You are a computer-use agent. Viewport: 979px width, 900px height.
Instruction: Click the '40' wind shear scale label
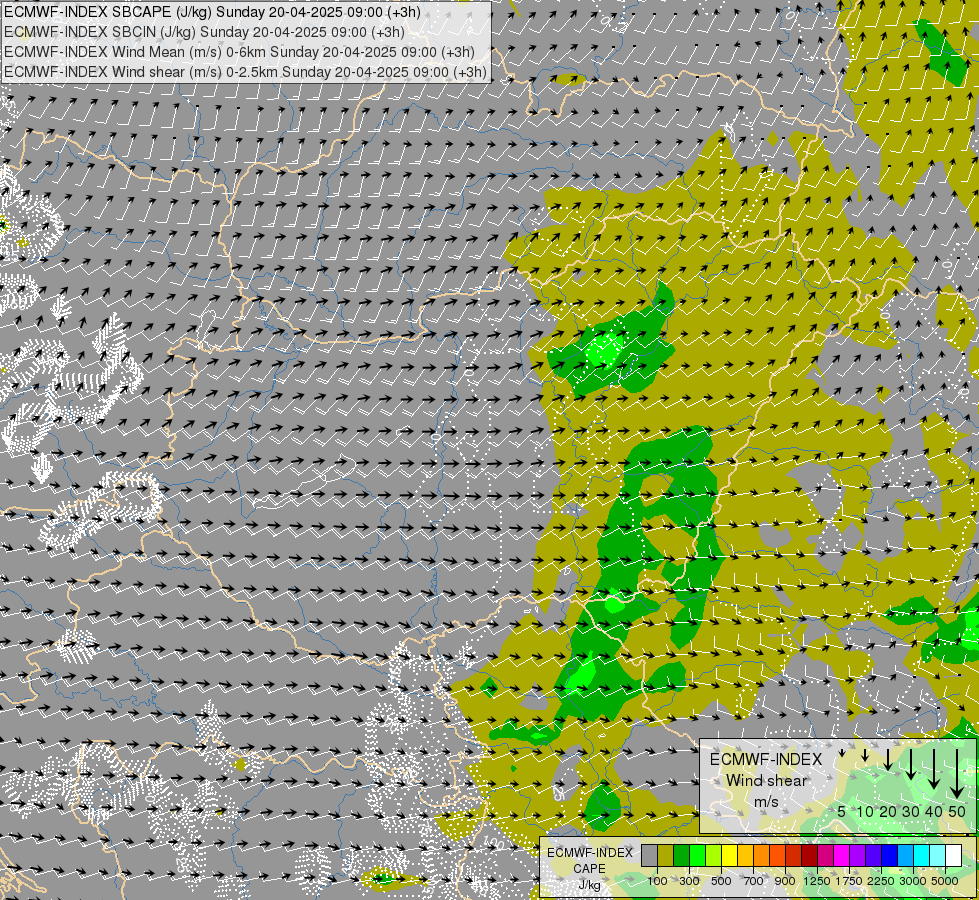coord(933,811)
